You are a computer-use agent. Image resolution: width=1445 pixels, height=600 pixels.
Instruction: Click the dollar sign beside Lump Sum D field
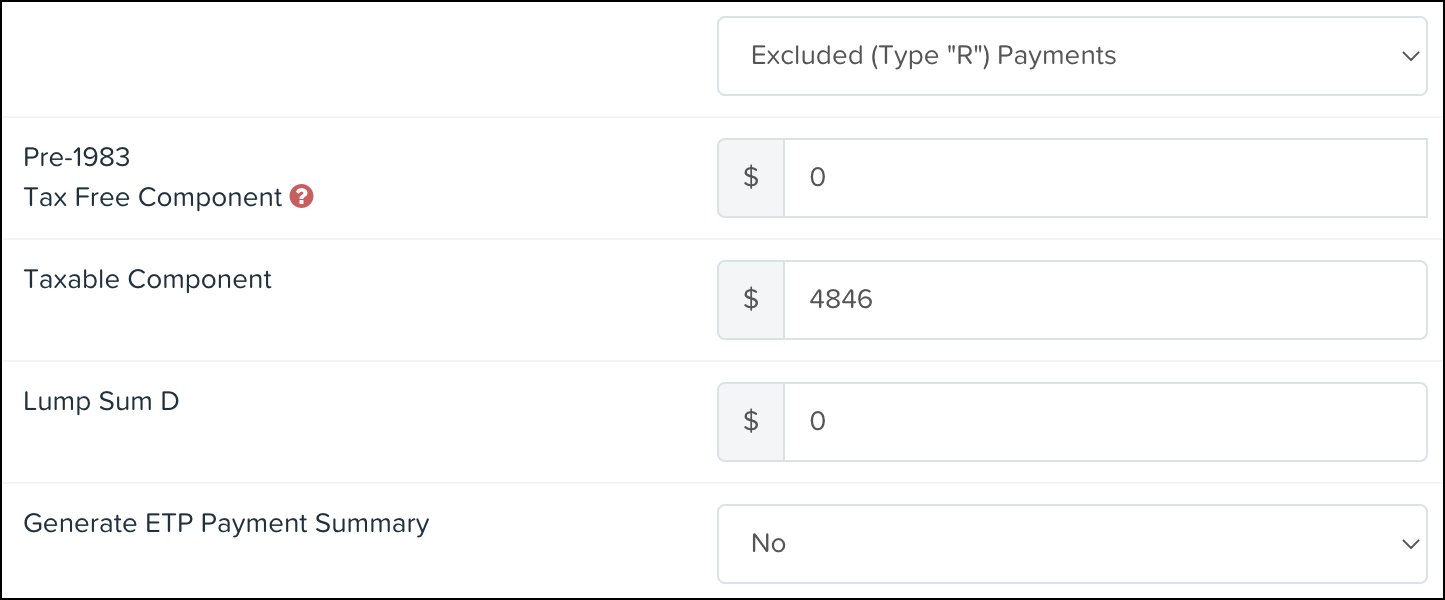751,422
